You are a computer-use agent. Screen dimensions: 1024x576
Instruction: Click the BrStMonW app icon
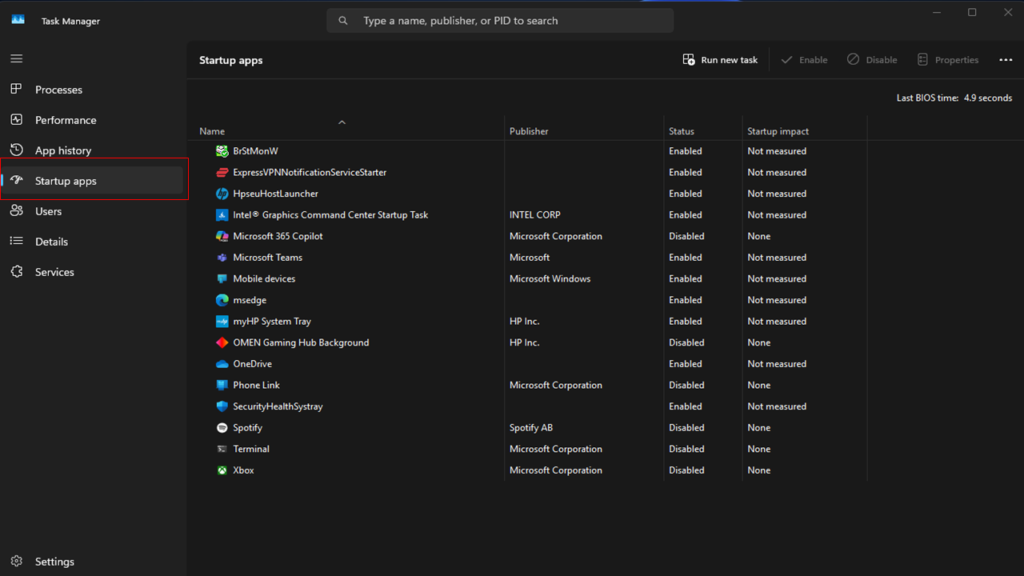(x=222, y=151)
